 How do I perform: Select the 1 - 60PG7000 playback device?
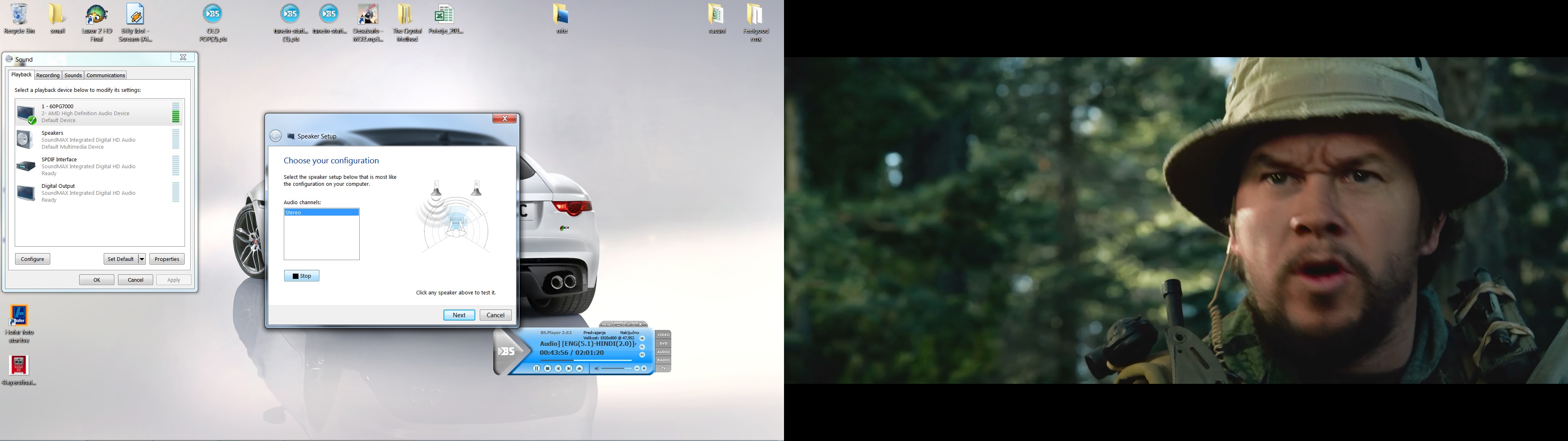tap(99, 113)
